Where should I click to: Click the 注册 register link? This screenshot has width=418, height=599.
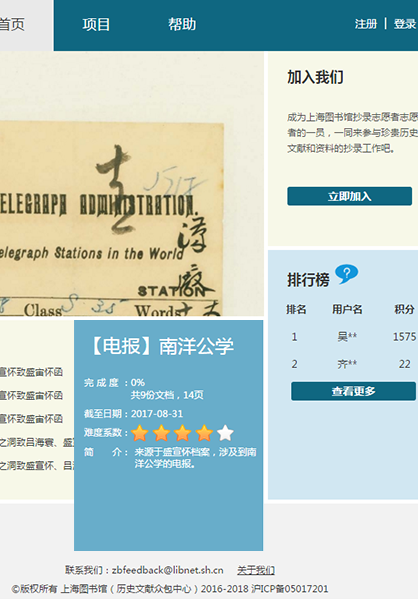tap(366, 24)
